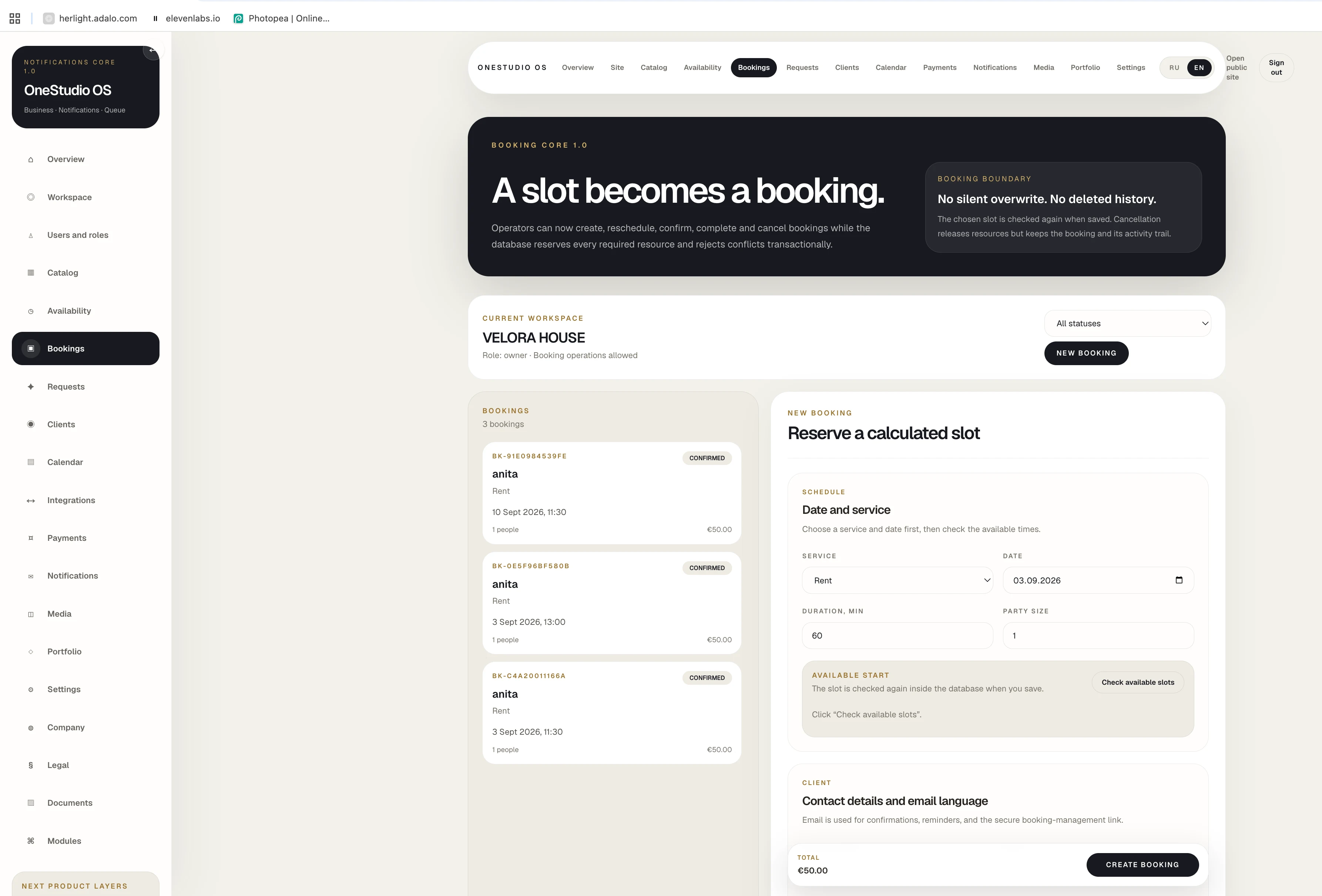The height and width of the screenshot is (896, 1322).
Task: Click Check available slots button
Action: pyautogui.click(x=1138, y=682)
